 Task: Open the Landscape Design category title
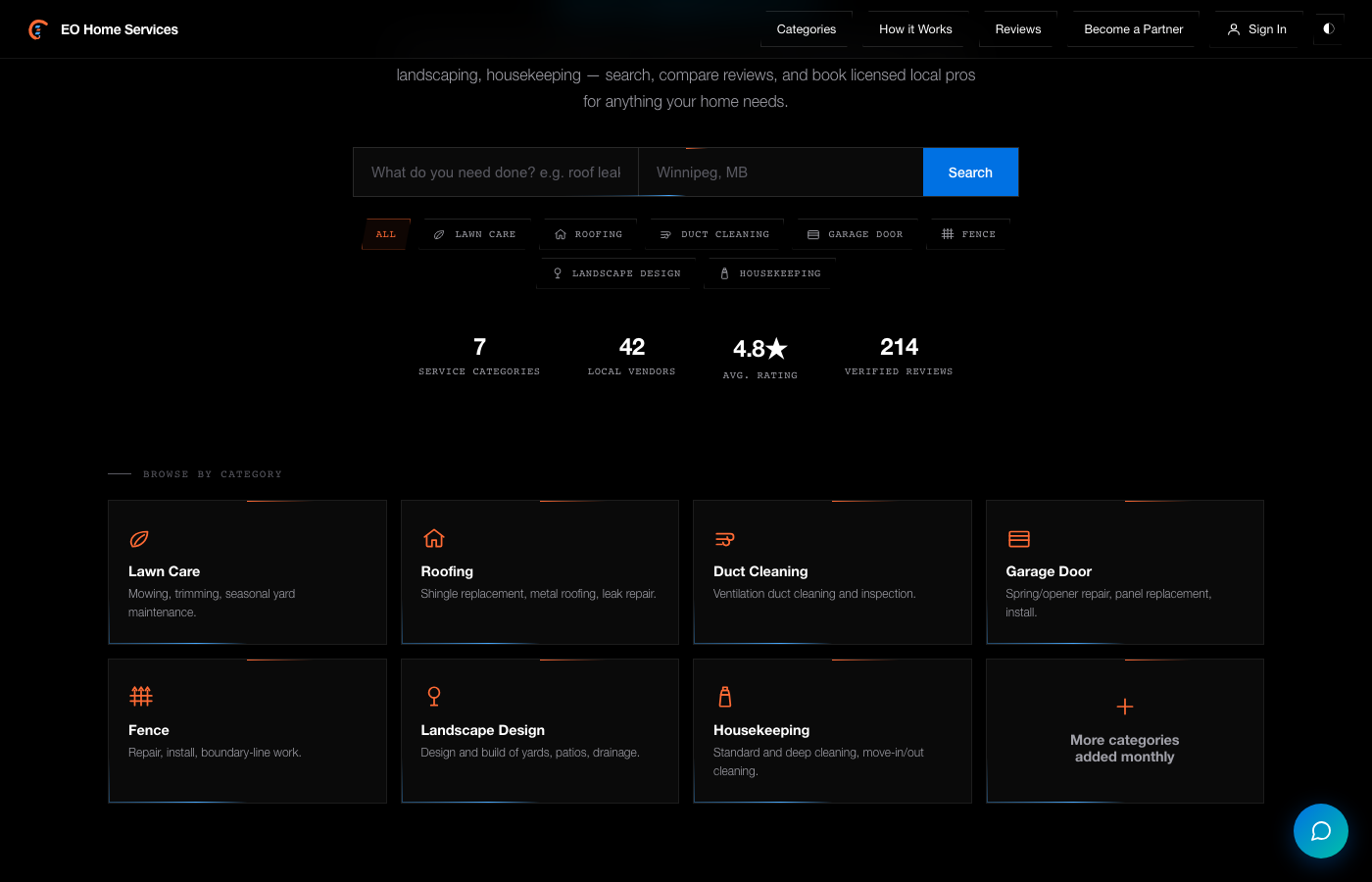pyautogui.click(x=482, y=730)
